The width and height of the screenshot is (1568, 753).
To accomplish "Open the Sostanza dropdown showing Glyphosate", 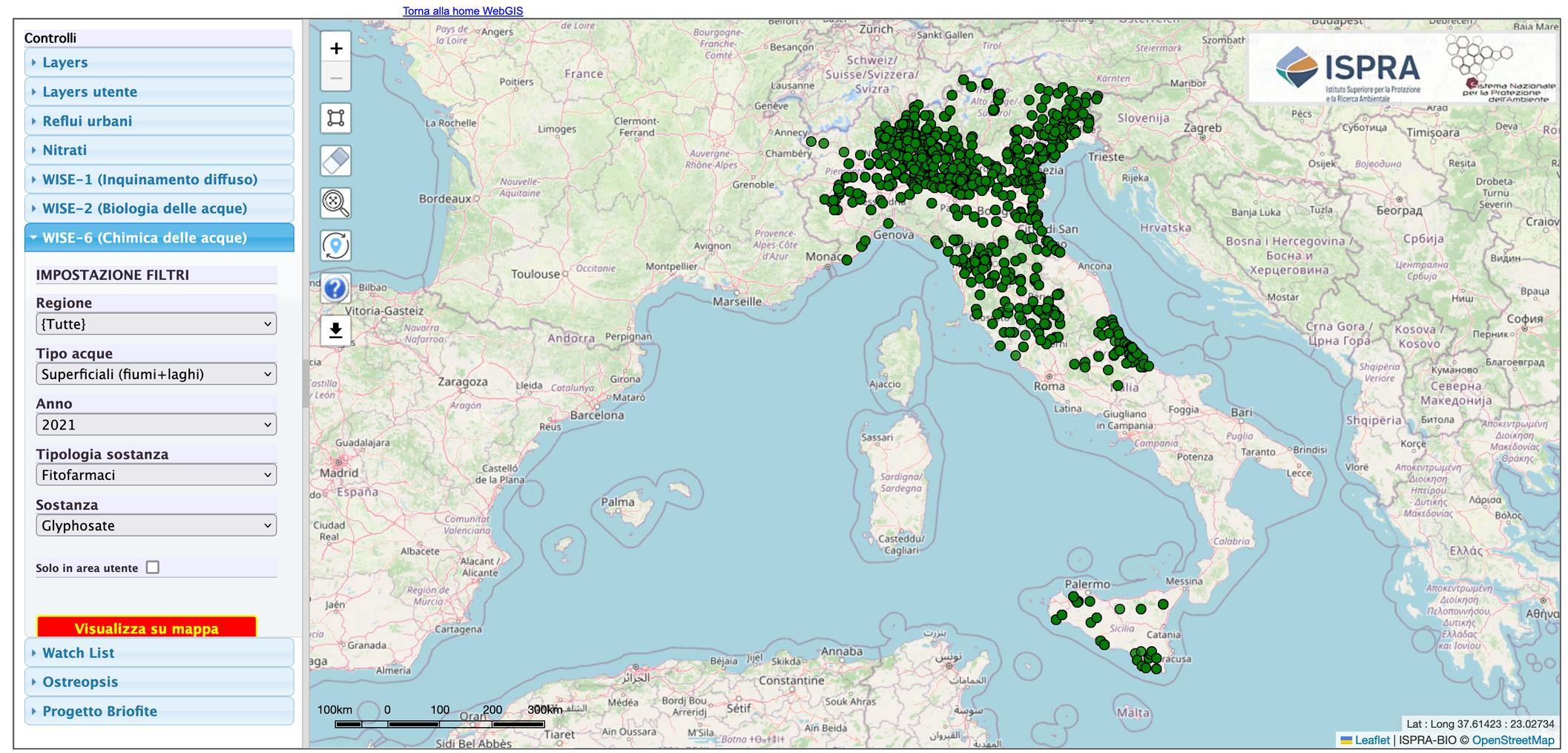I will coord(156,526).
